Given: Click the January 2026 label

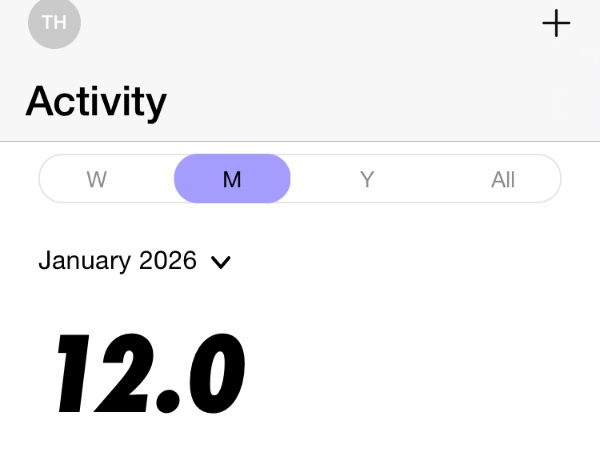Looking at the screenshot, I should (117, 261).
